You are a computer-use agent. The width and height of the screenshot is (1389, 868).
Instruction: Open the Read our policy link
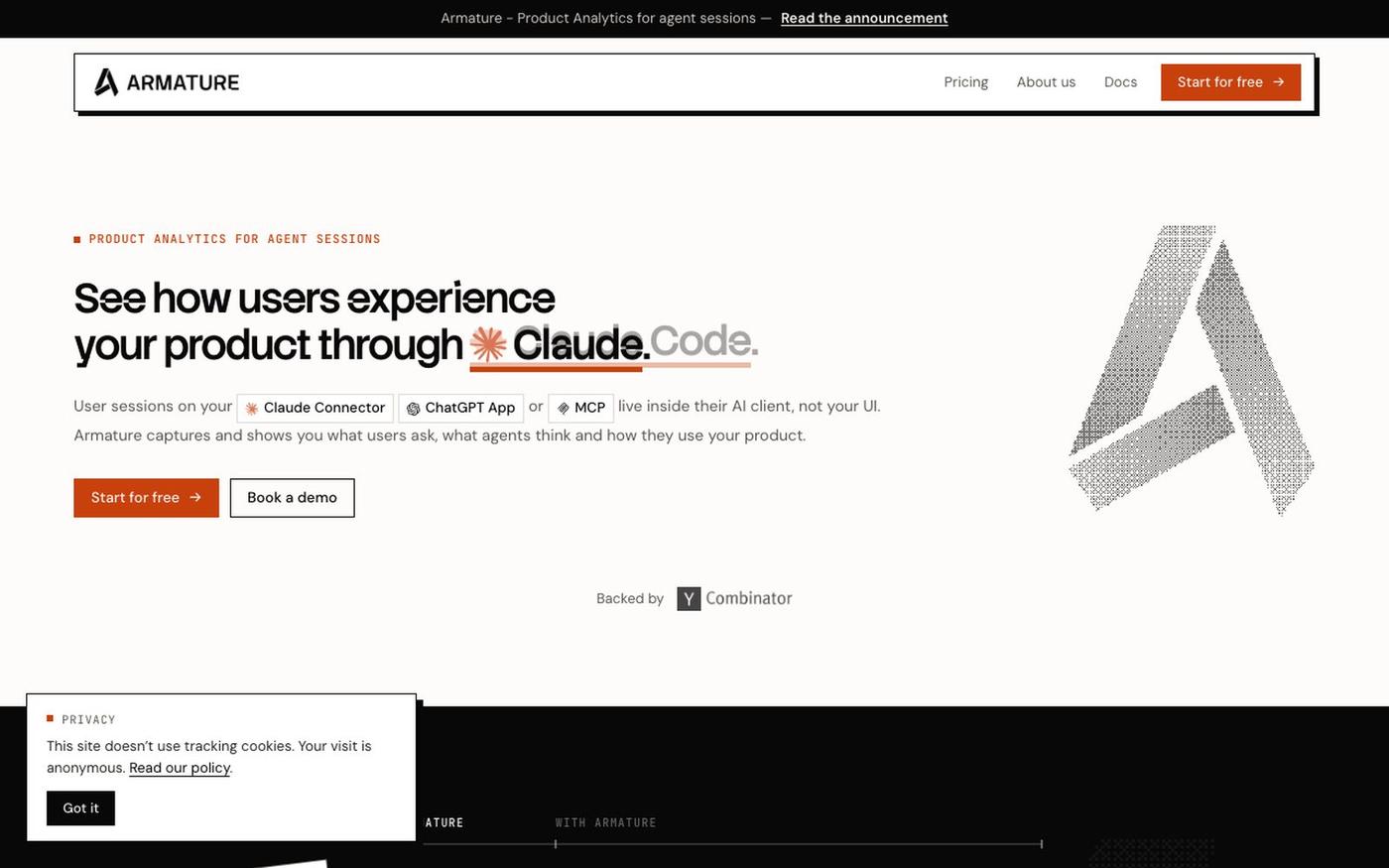(180, 768)
